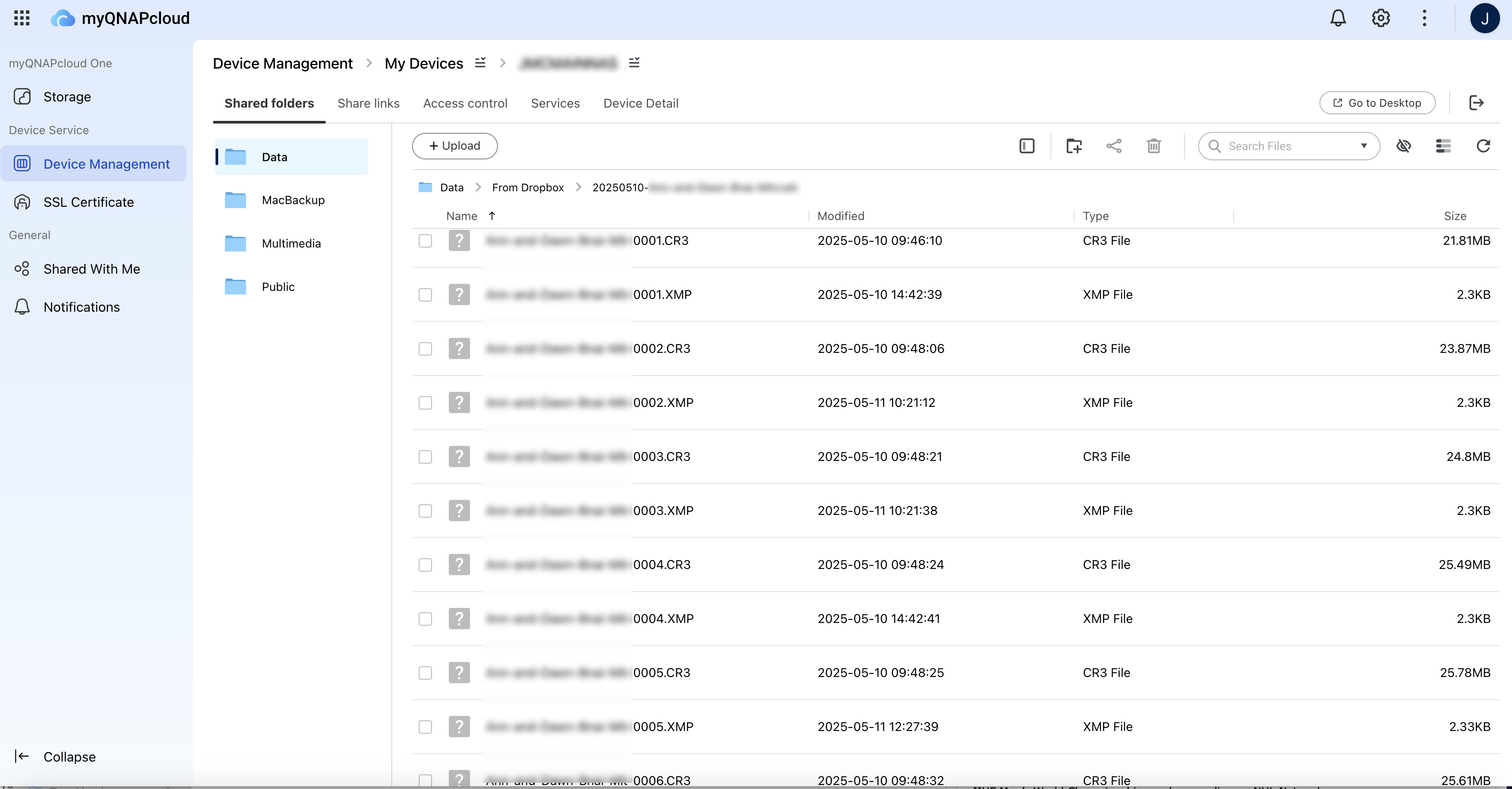Switch to the Share links tab
Image resolution: width=1512 pixels, height=789 pixels.
[x=369, y=103]
